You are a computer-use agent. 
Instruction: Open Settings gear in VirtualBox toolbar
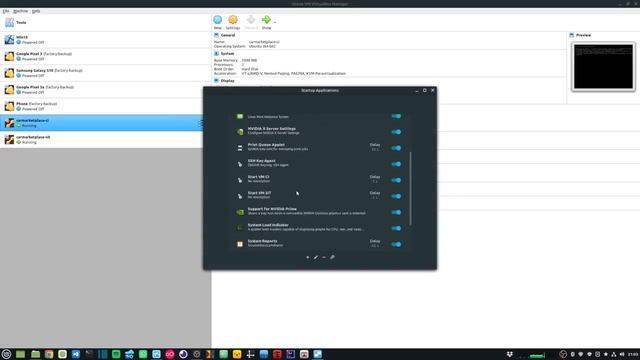coord(233,20)
